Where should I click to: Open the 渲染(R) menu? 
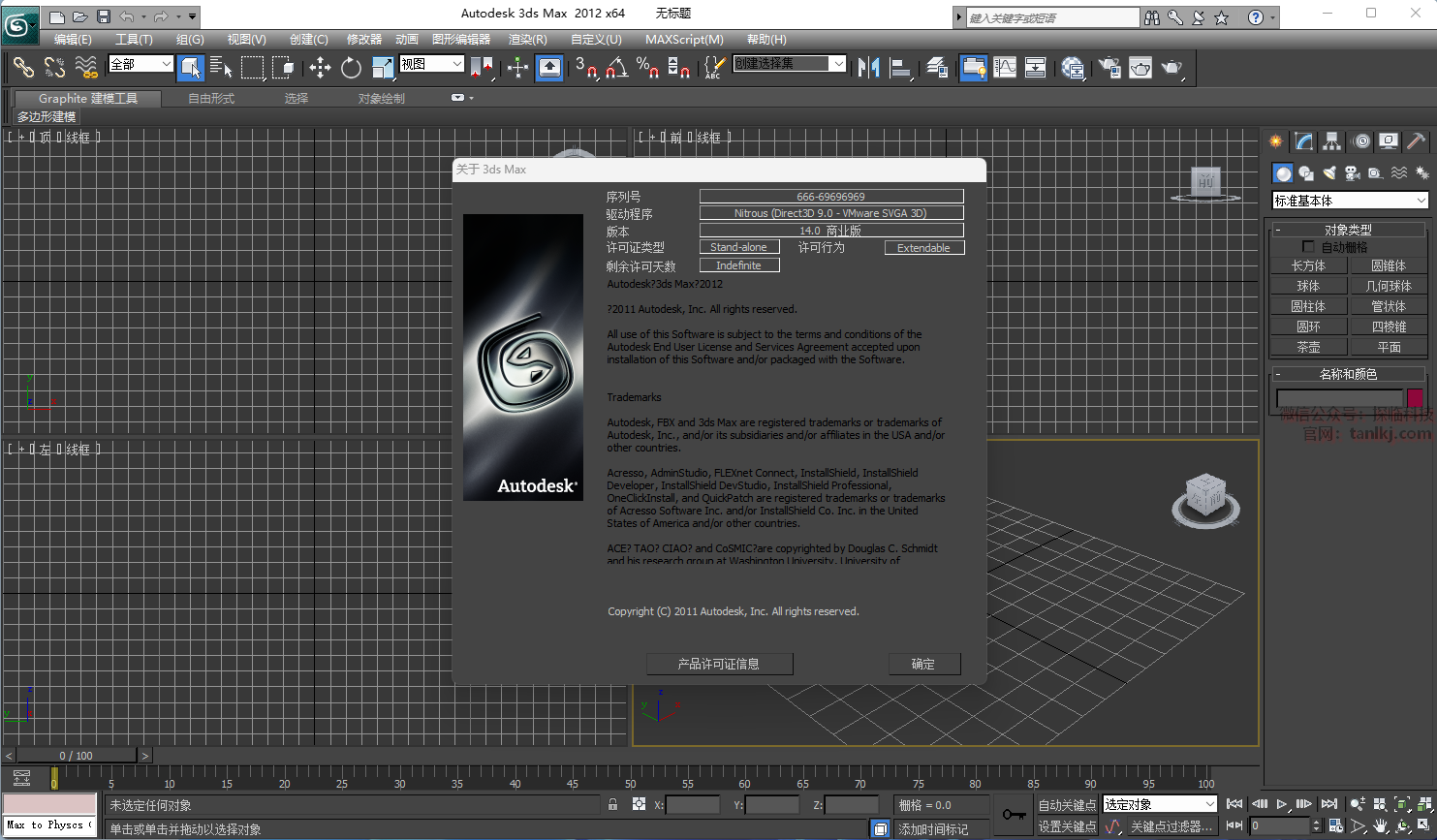(x=527, y=39)
